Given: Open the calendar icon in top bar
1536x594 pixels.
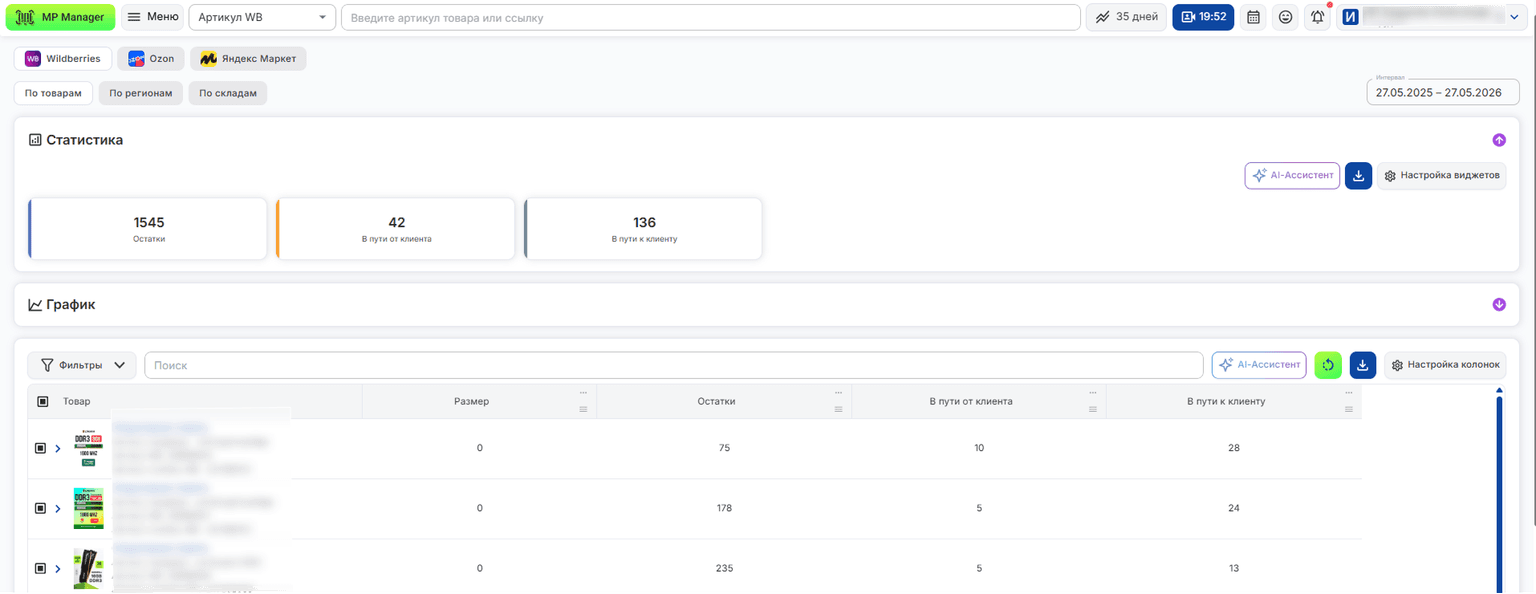Looking at the screenshot, I should [1252, 17].
